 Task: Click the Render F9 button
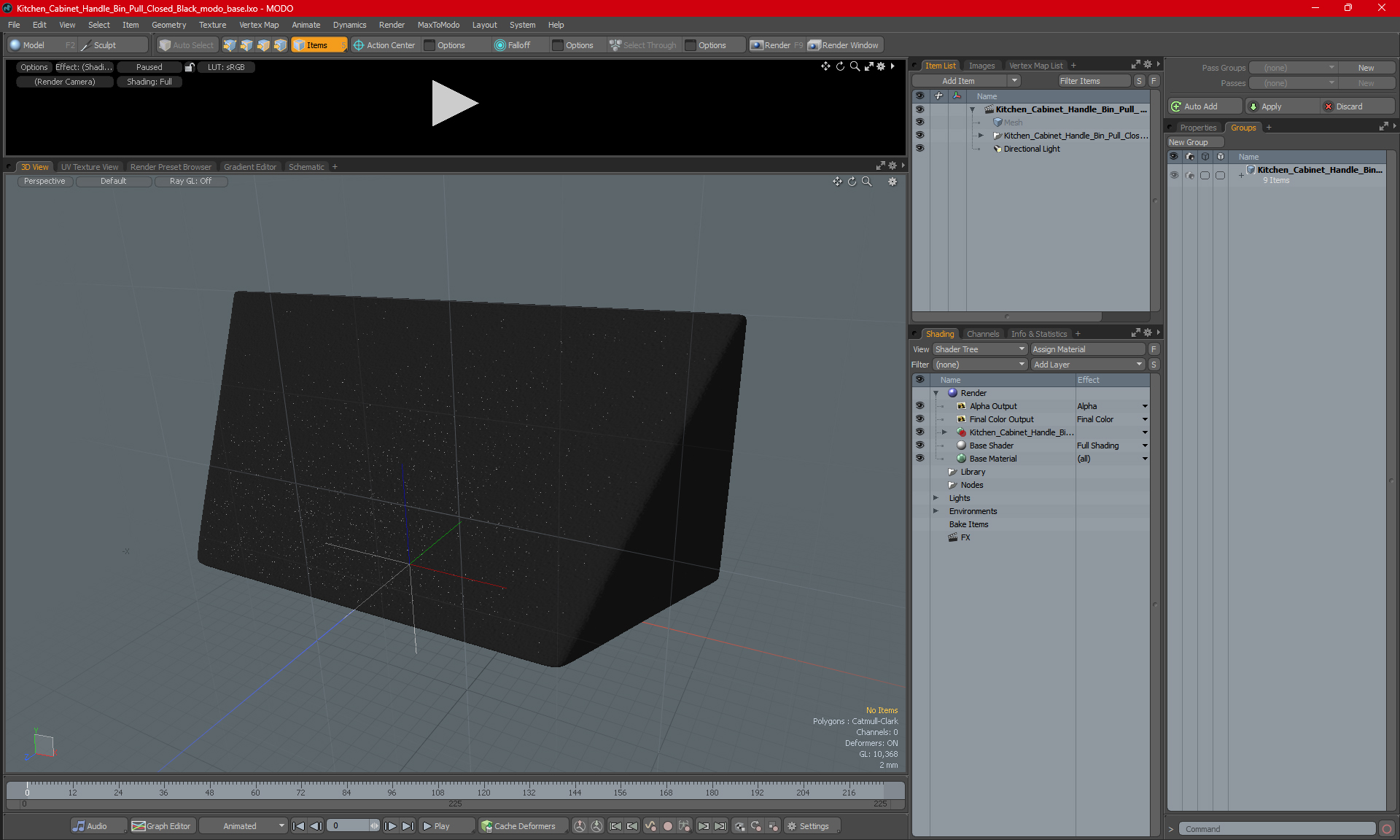[777, 45]
